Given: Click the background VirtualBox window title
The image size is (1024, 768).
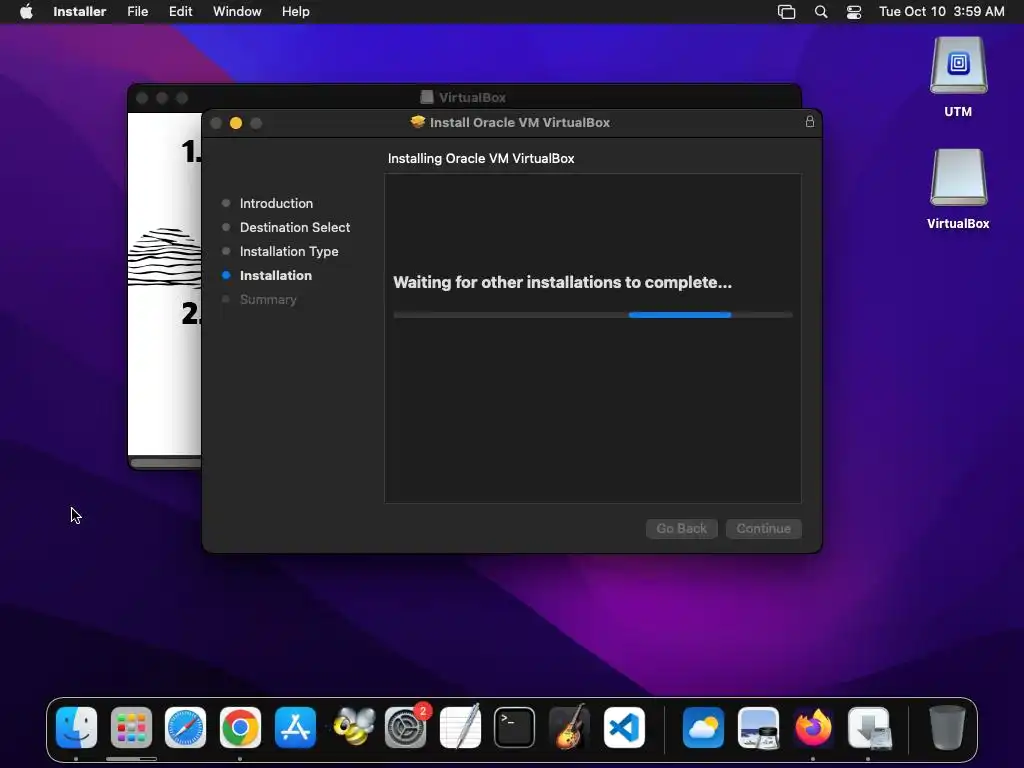Looking at the screenshot, I should pos(472,97).
